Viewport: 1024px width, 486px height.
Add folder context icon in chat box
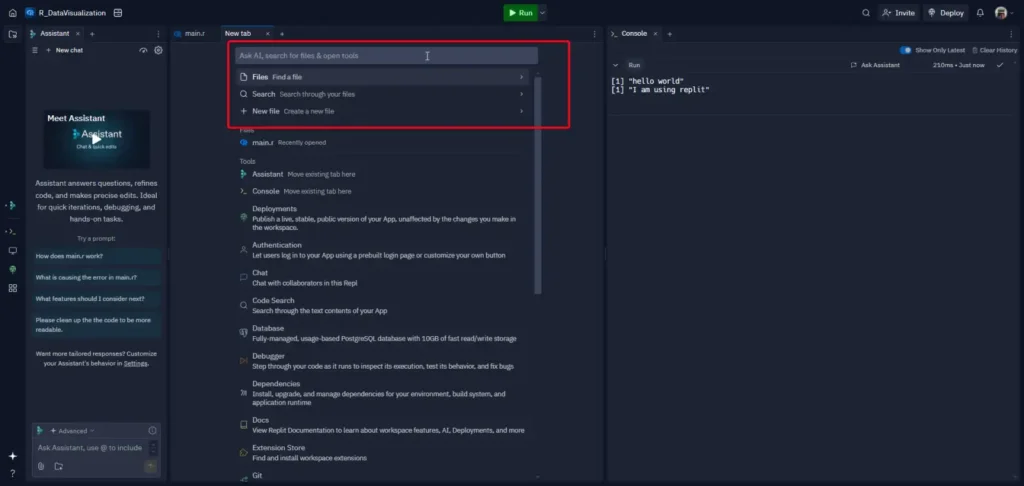click(59, 466)
